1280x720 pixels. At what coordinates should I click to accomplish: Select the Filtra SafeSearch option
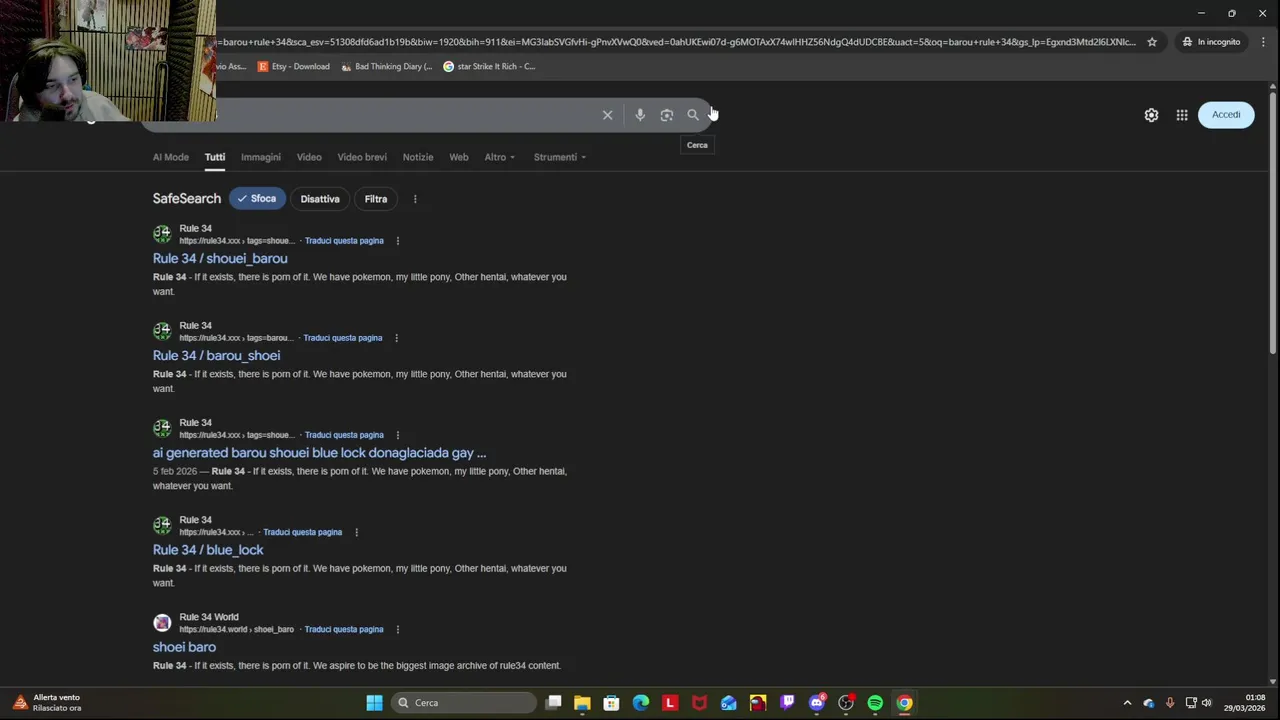[x=376, y=199]
